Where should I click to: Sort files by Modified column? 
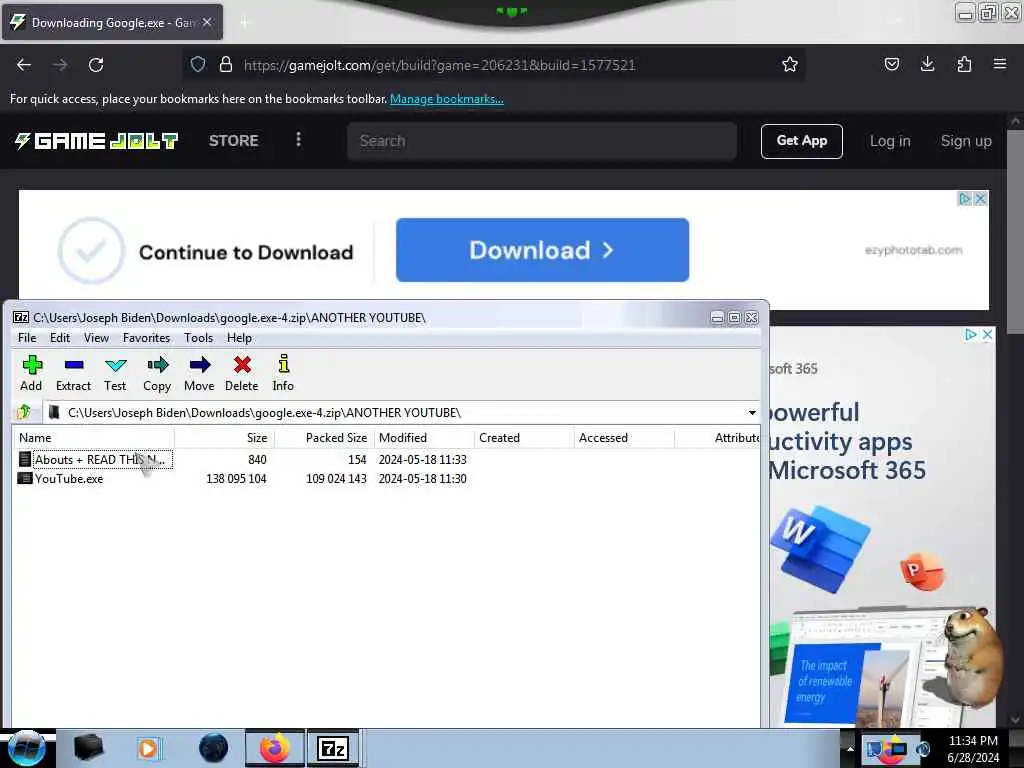[x=424, y=438]
